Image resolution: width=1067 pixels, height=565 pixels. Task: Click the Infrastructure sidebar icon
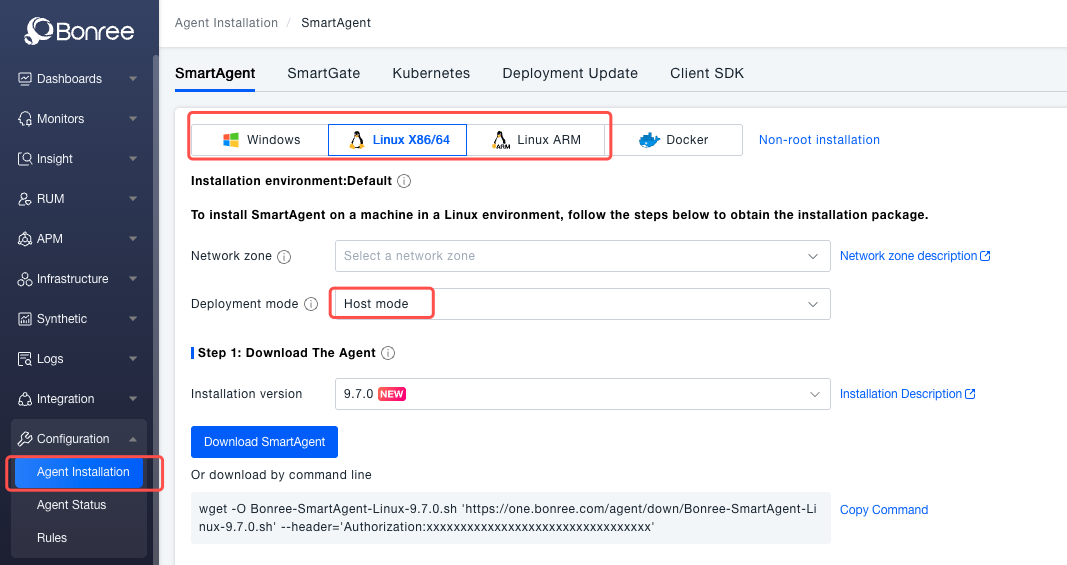[x=26, y=279]
